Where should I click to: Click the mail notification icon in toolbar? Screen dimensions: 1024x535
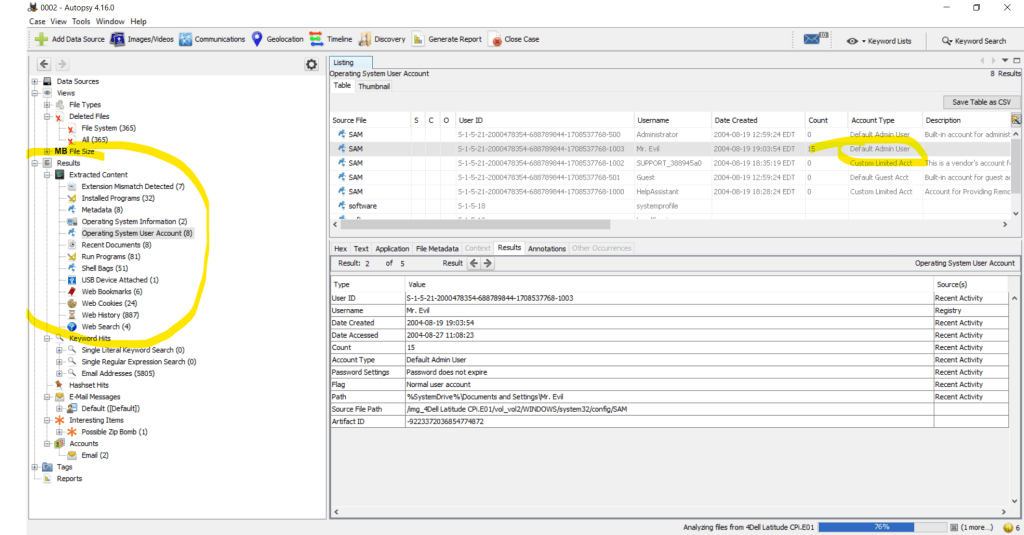click(812, 40)
